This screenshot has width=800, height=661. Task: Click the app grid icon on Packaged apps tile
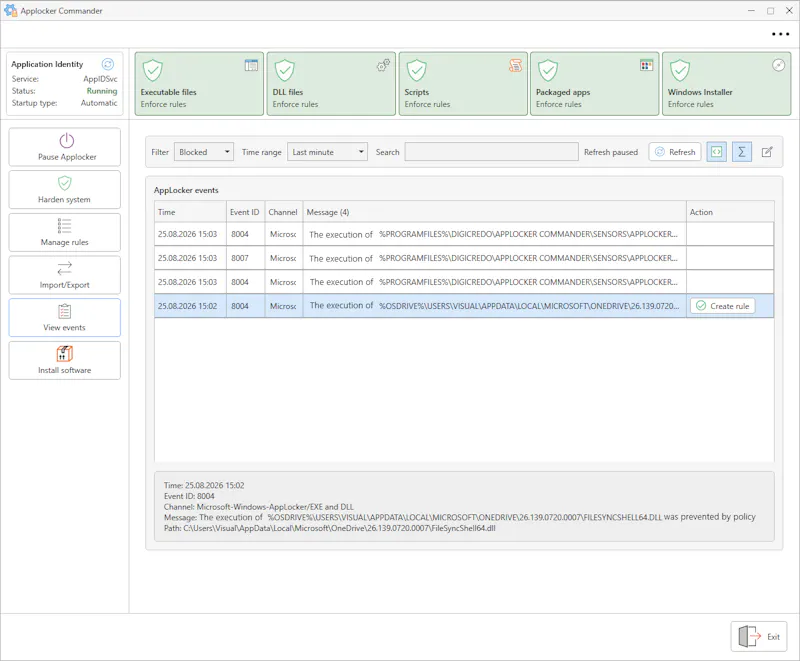(646, 65)
